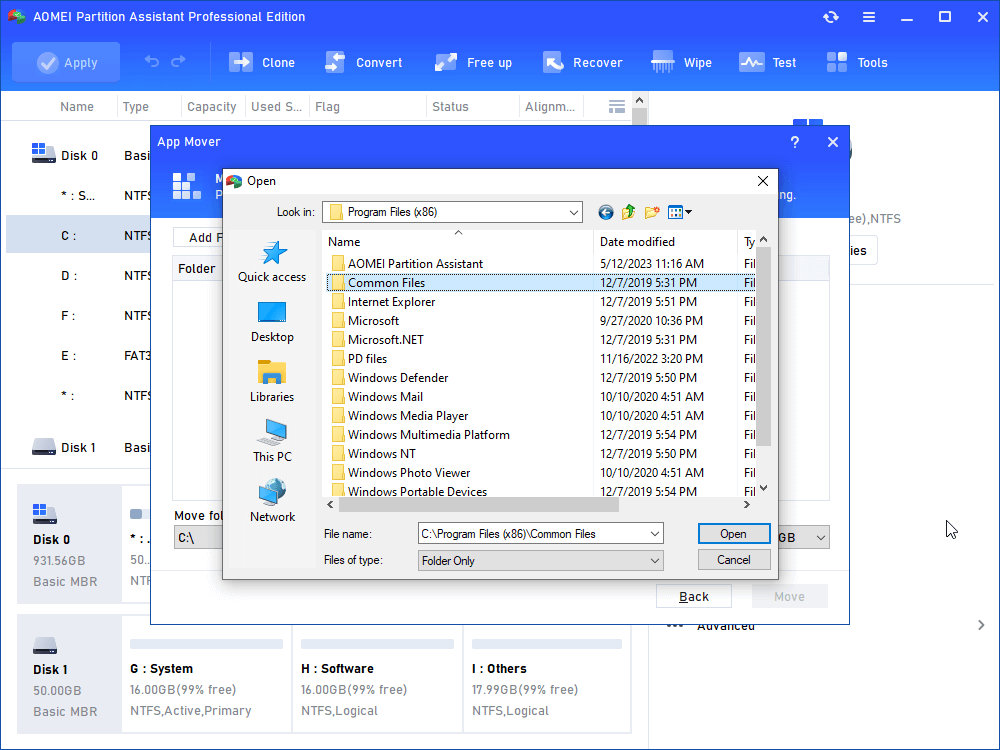The image size is (1000, 750).
Task: Click the Apply checkmark button
Action: (x=66, y=62)
